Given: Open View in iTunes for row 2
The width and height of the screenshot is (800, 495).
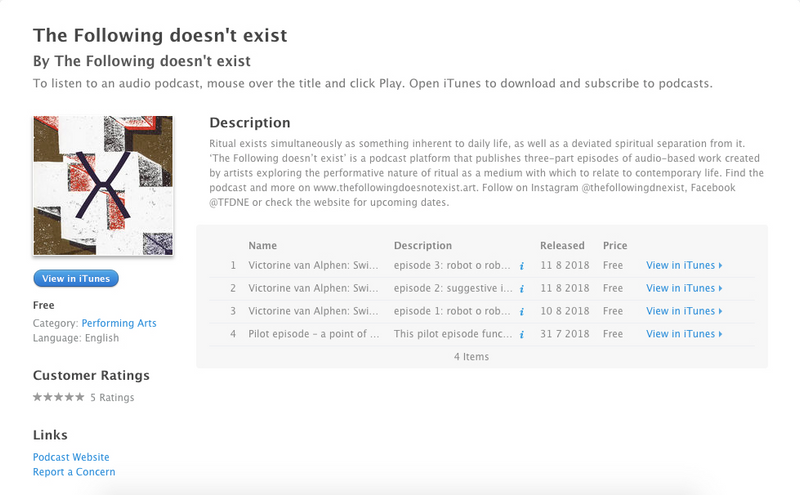Looking at the screenshot, I should (x=684, y=288).
